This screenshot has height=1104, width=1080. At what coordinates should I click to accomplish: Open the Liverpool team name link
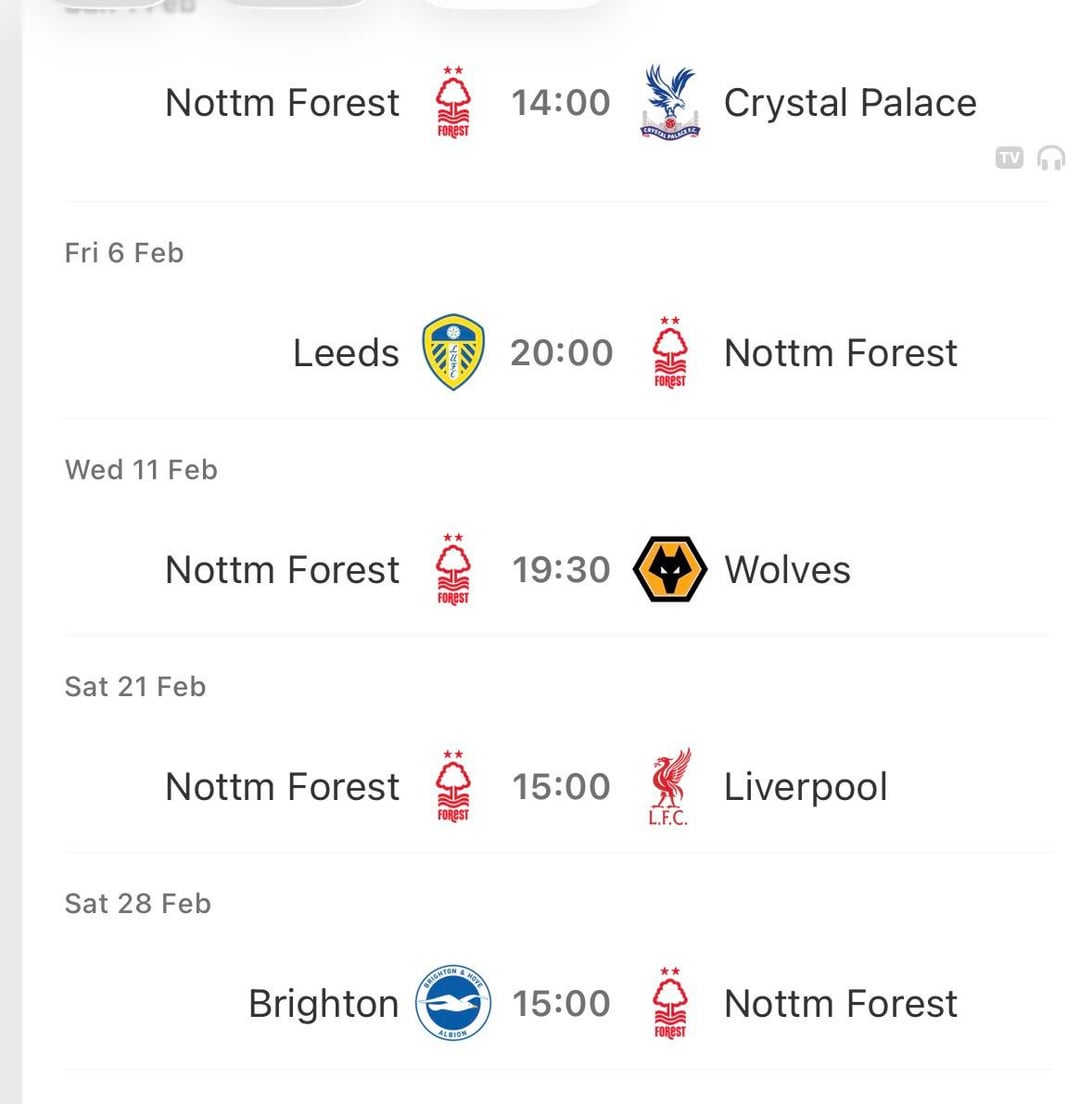tap(805, 786)
